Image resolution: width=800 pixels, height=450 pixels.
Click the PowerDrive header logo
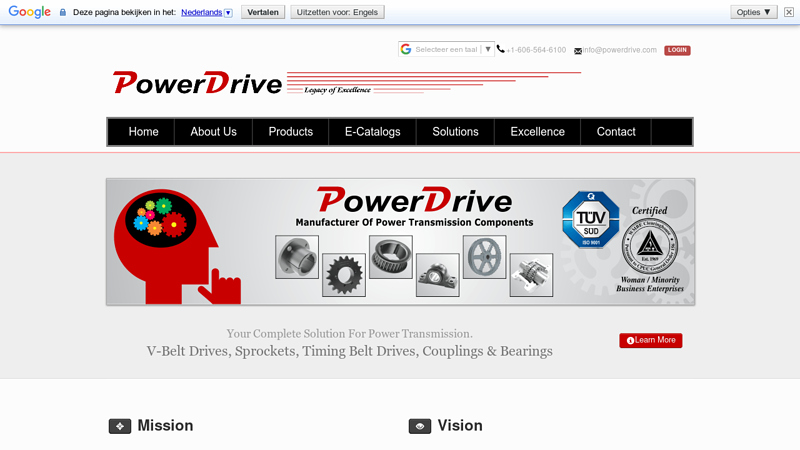coord(197,83)
